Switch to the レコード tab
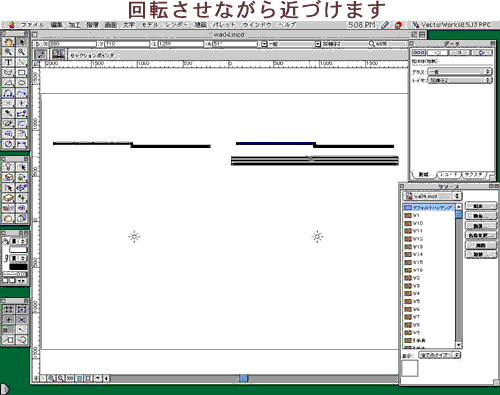The image size is (500, 395). pos(448,175)
